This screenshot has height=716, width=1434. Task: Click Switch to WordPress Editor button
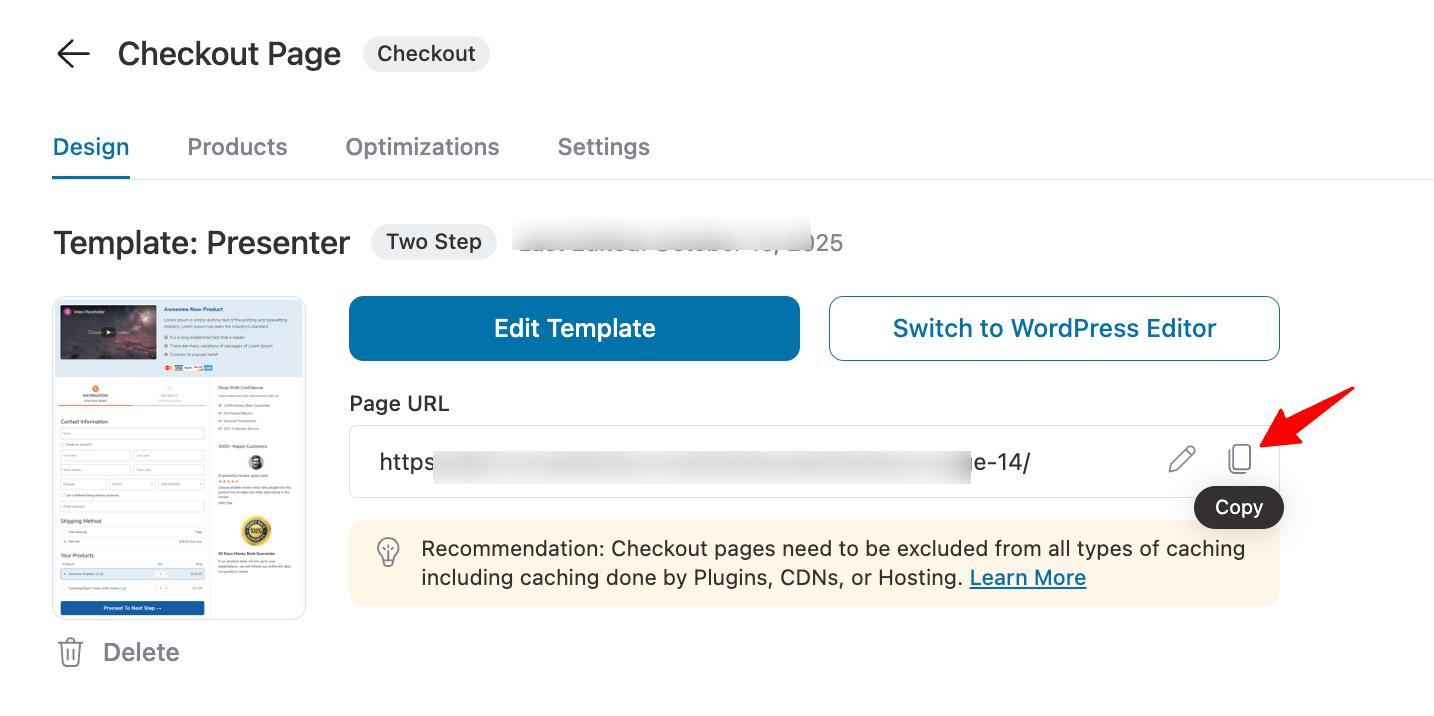(x=1054, y=328)
